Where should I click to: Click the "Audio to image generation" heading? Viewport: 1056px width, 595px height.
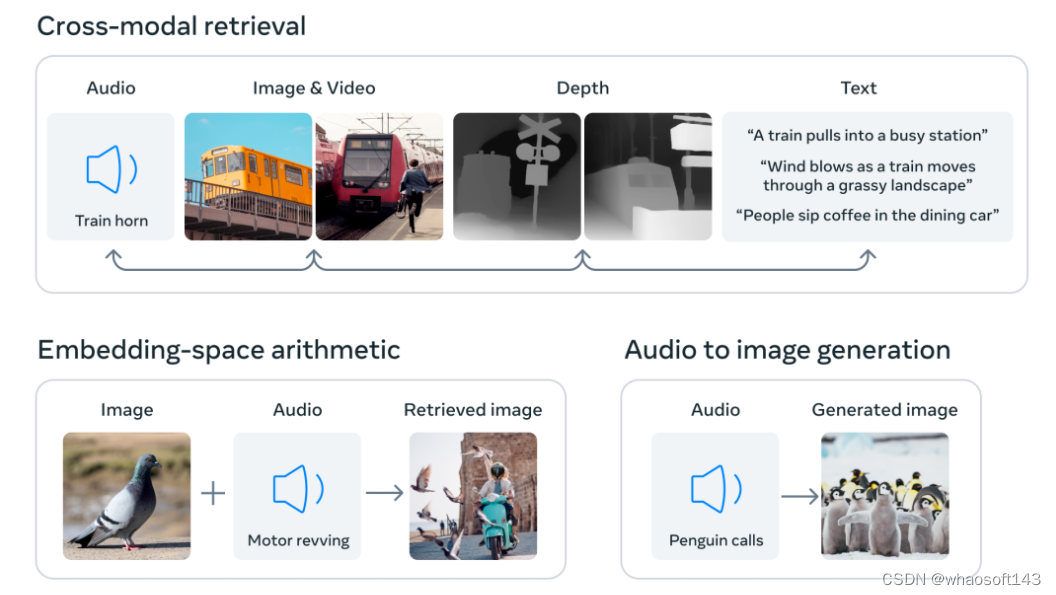coord(787,350)
